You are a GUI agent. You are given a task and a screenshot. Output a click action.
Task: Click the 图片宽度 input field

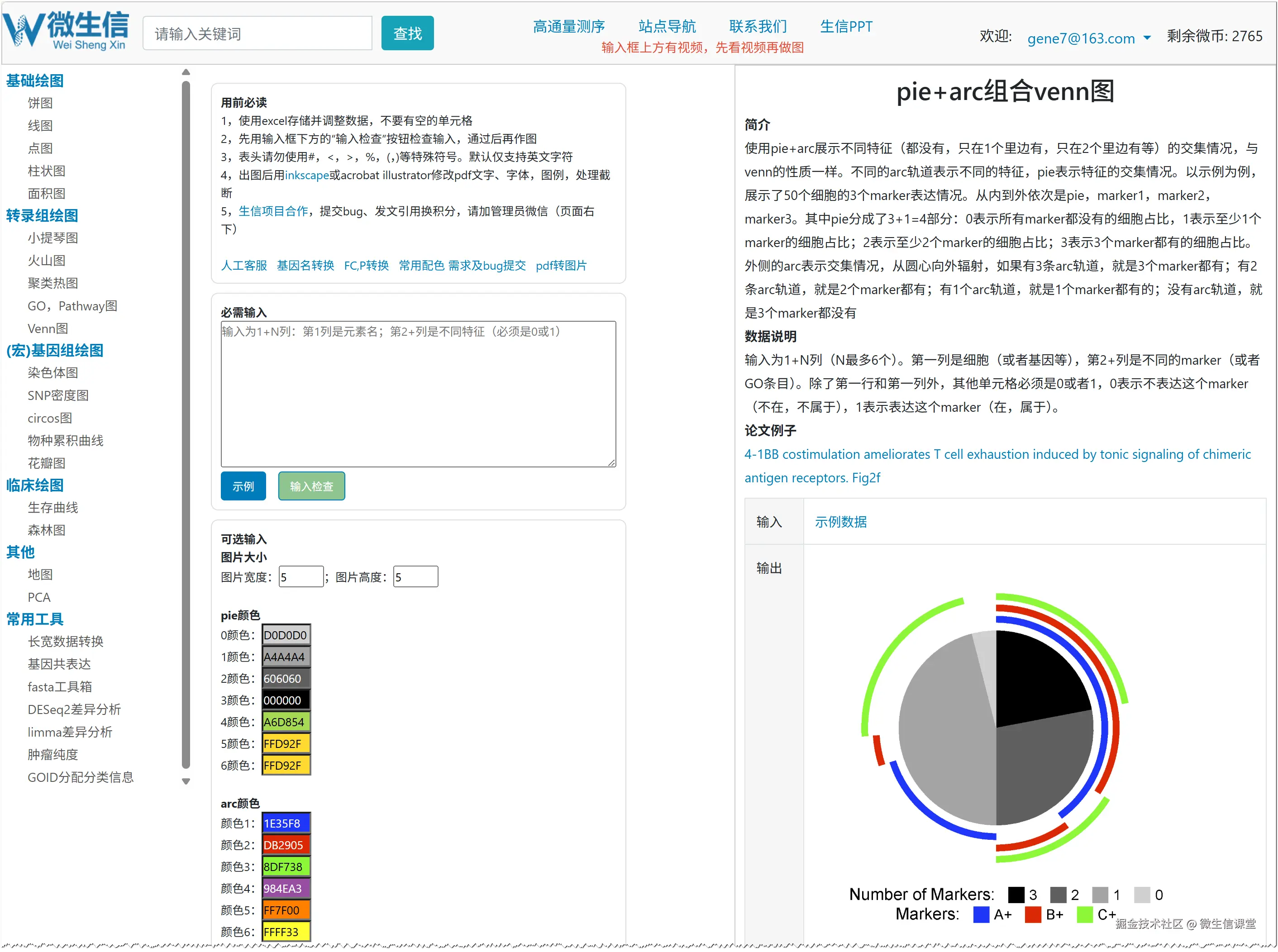pyautogui.click(x=300, y=577)
